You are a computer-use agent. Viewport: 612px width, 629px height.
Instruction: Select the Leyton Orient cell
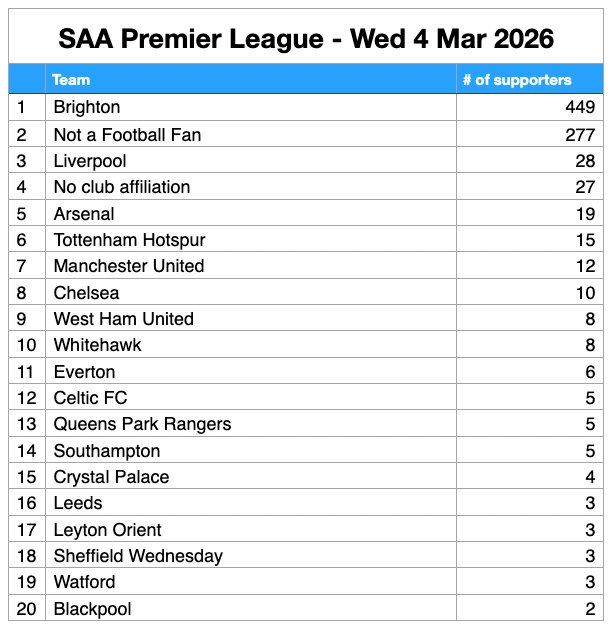pos(107,530)
